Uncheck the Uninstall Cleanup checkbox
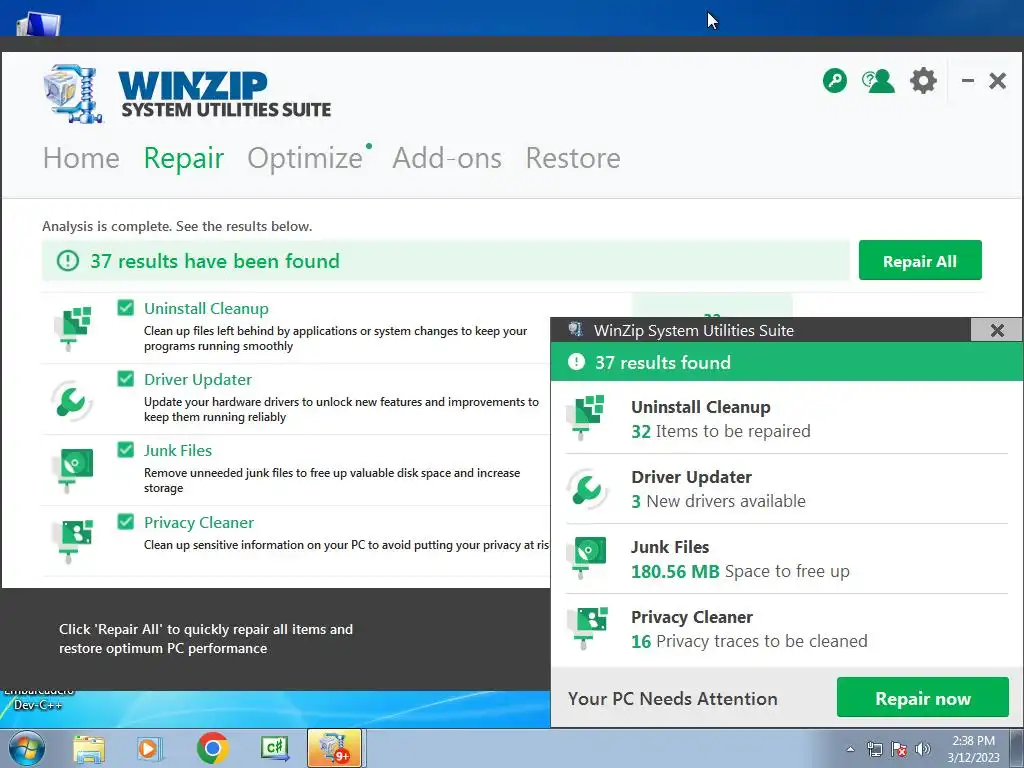 [x=125, y=308]
